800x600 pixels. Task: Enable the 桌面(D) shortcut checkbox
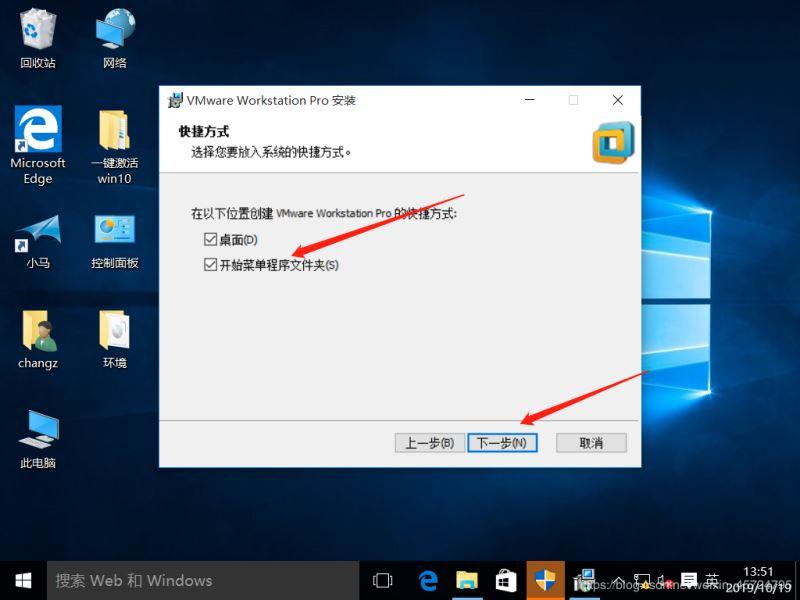click(x=210, y=239)
